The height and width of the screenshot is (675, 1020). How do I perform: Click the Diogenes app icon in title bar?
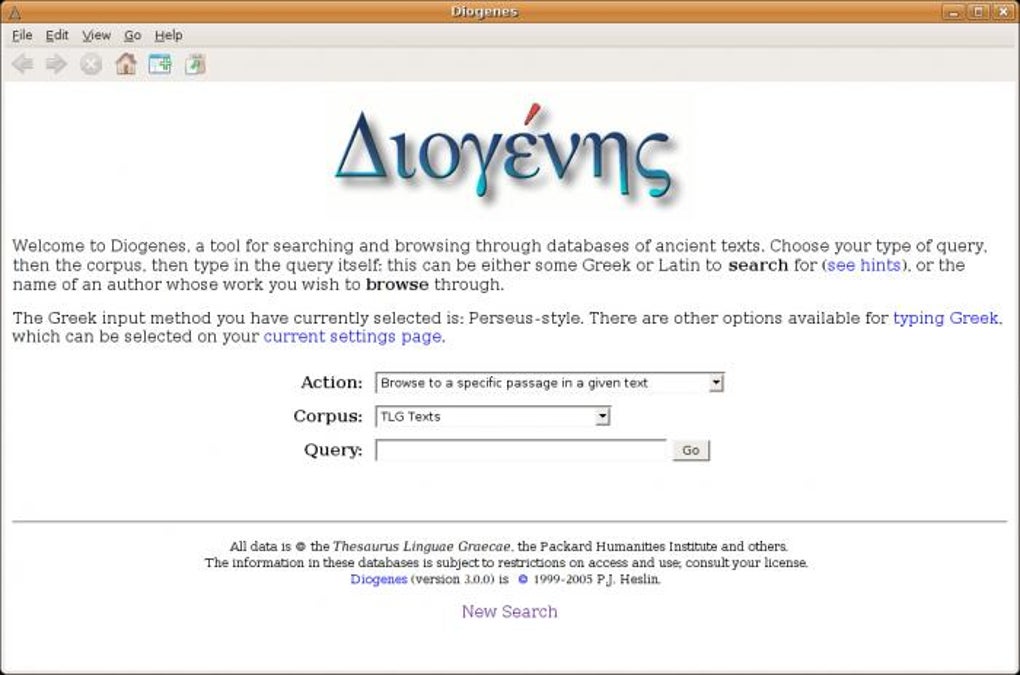(14, 12)
